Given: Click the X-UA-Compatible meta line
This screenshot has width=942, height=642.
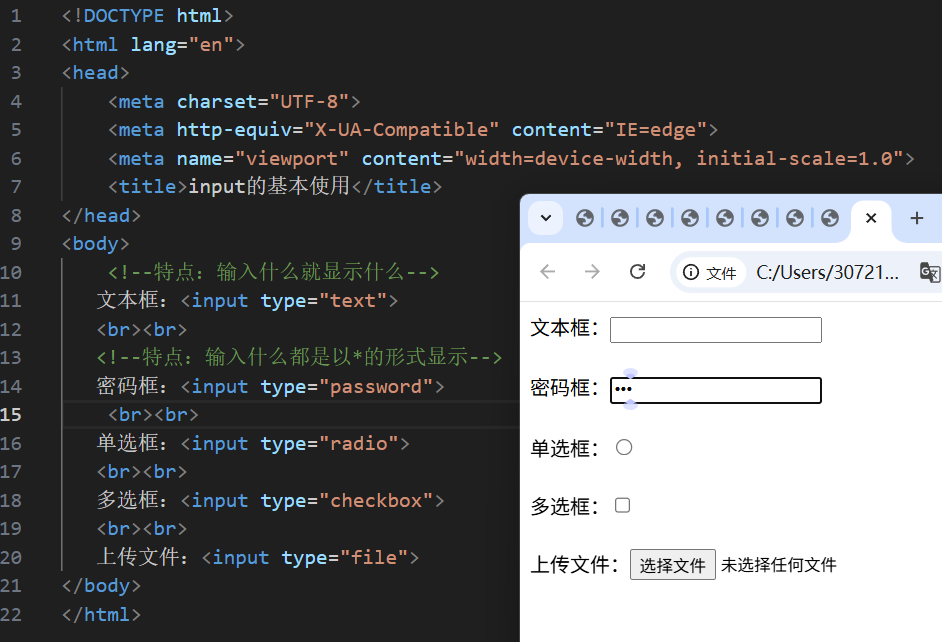Looking at the screenshot, I should (x=413, y=130).
